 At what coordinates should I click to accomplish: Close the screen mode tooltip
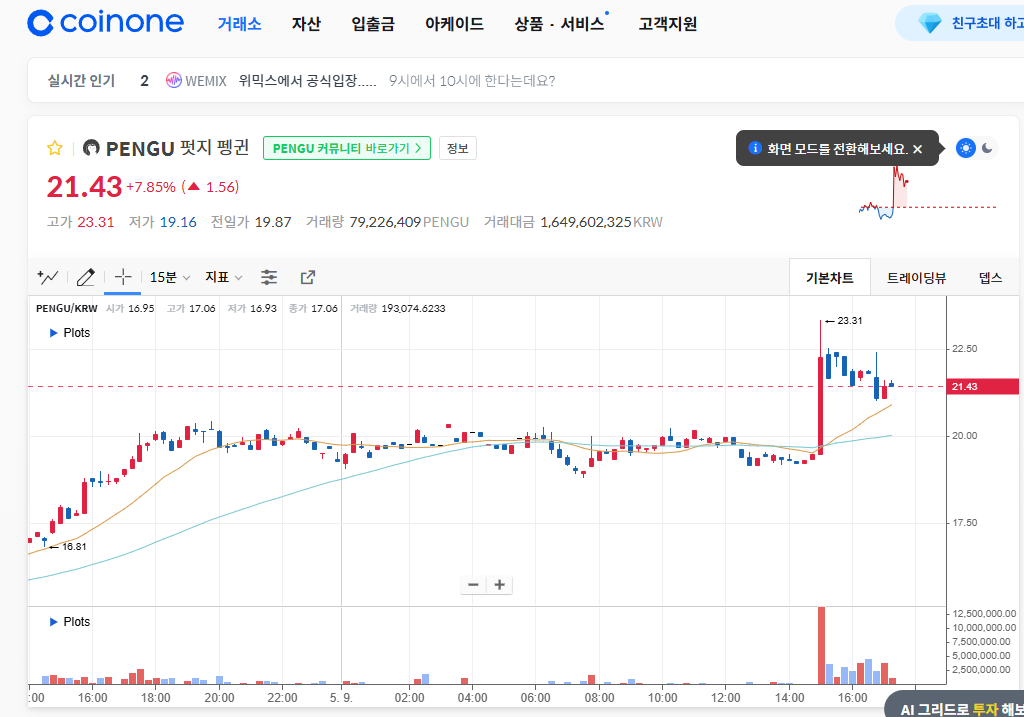click(x=918, y=149)
